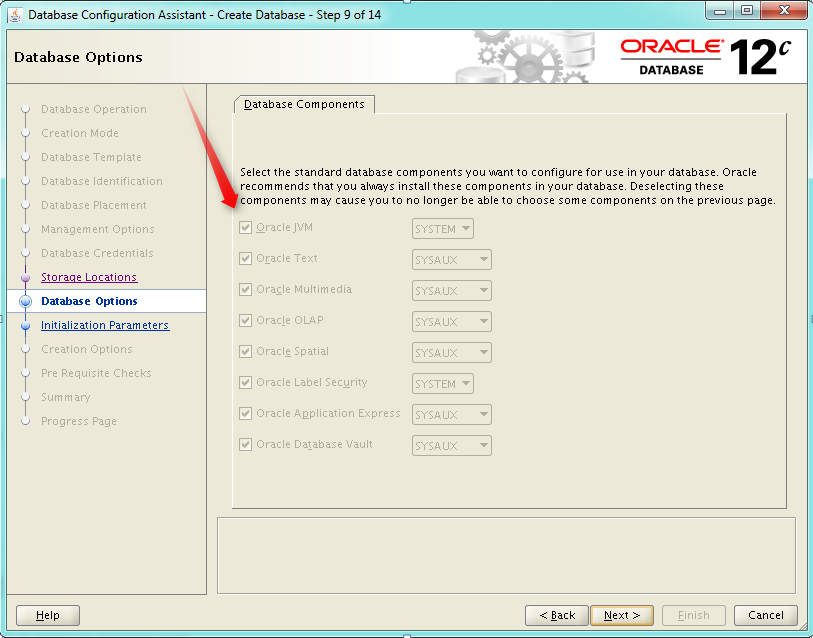813x638 pixels.
Task: Click the Initialization Parameters step bullet
Action: [26, 325]
